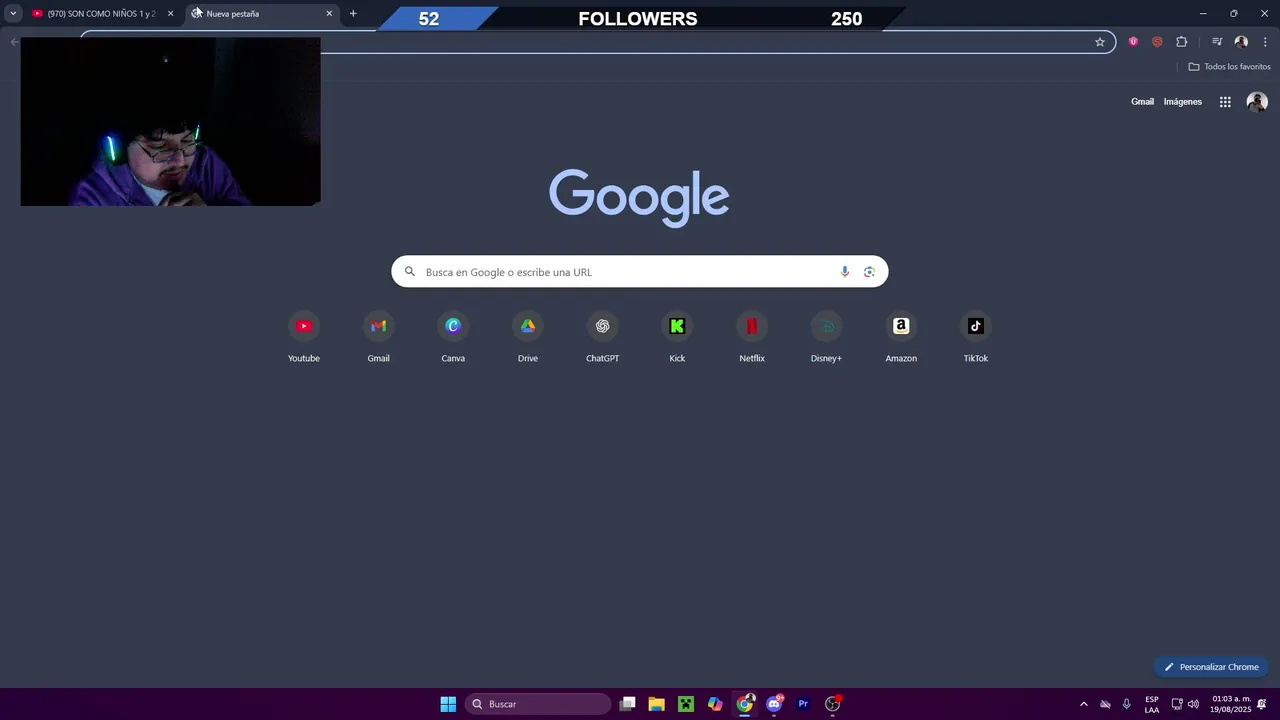Close the Nueva pestaña tab
The image size is (1280, 720).
click(x=329, y=14)
